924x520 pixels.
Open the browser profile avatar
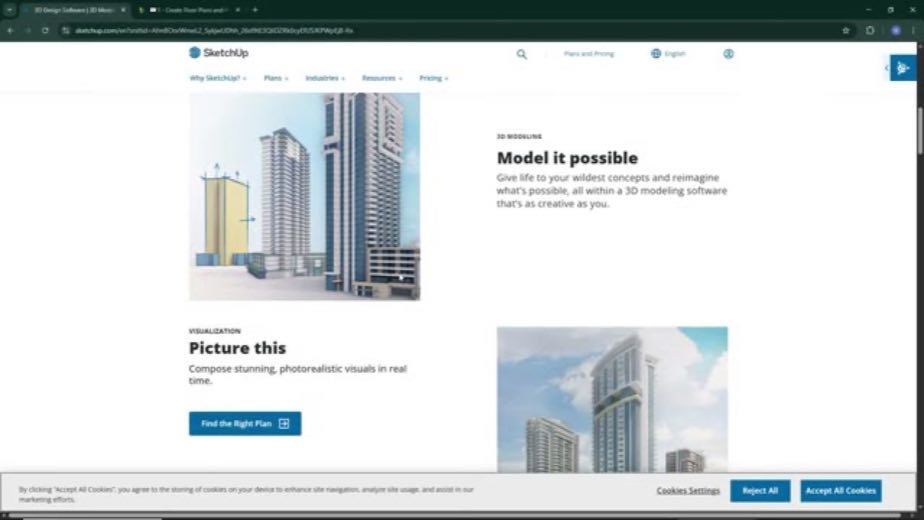(x=896, y=30)
